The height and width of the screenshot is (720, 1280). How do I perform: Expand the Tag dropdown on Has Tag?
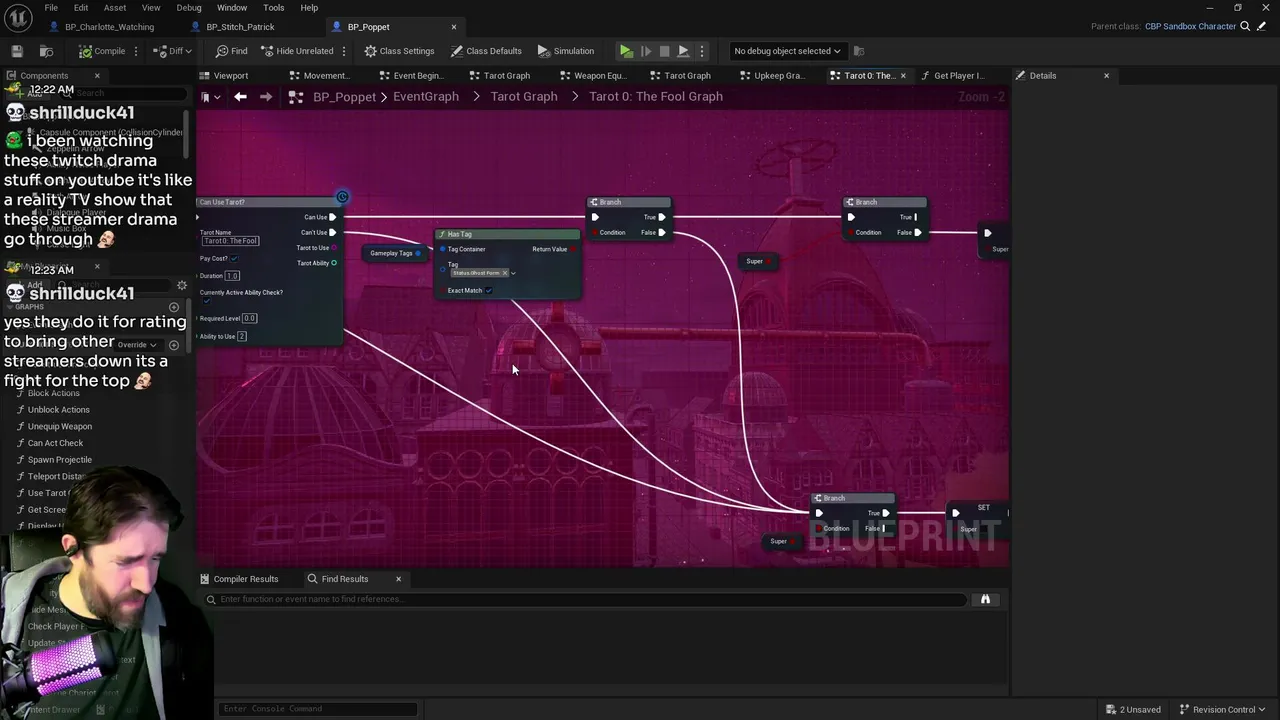pos(513,273)
